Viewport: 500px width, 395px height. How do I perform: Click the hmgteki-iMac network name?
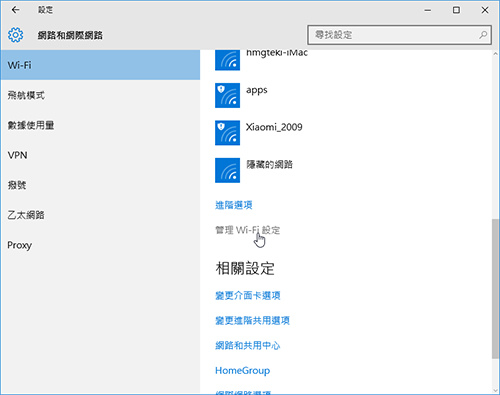[x=277, y=53]
